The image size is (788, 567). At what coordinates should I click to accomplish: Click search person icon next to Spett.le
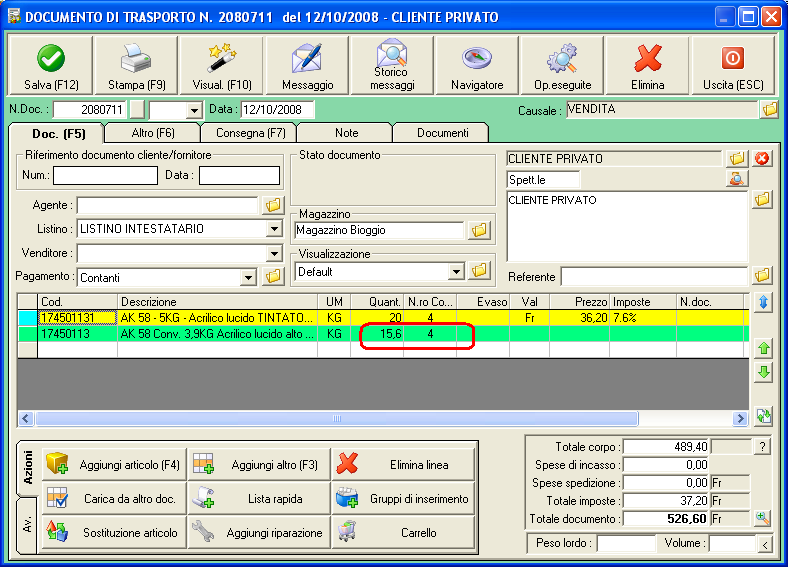(x=737, y=179)
